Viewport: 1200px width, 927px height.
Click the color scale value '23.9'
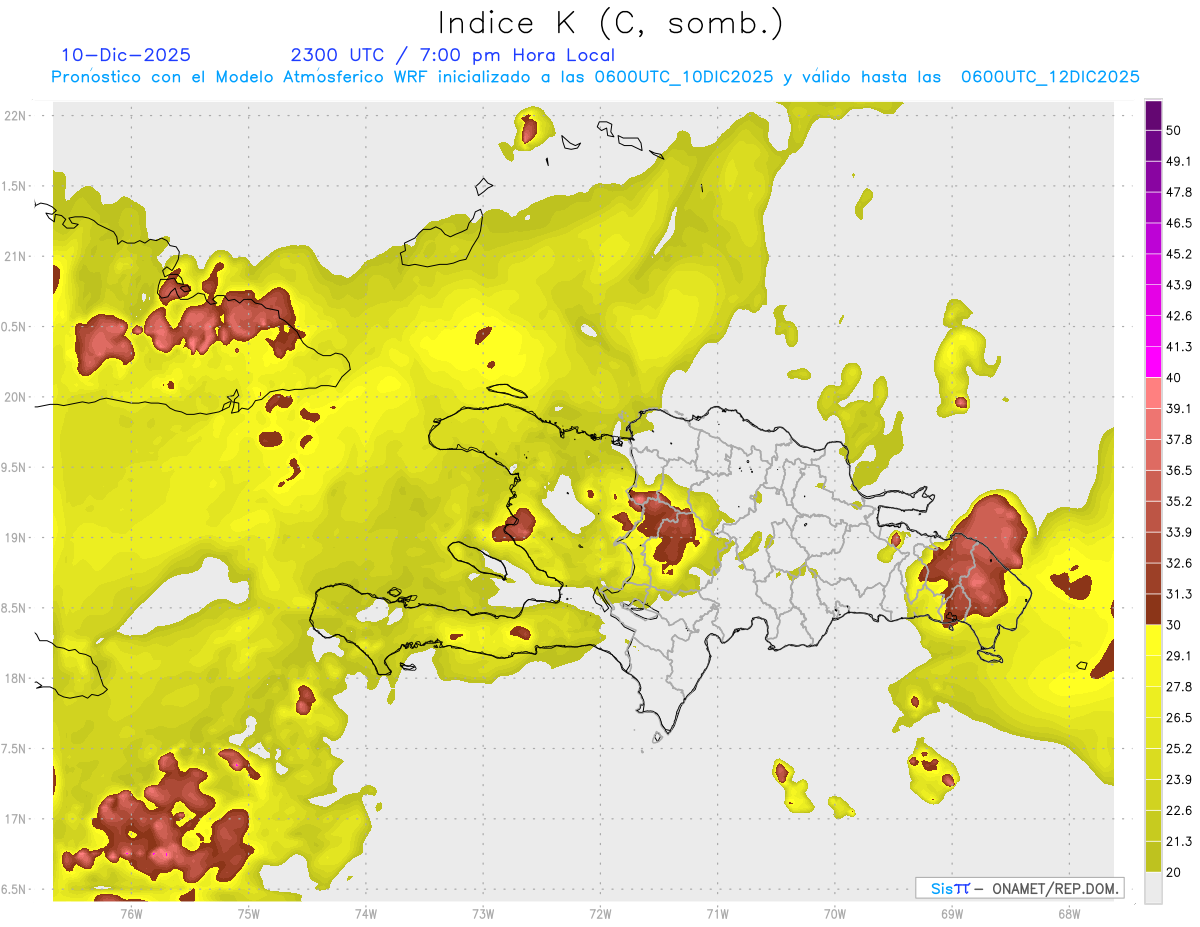[x=1179, y=780]
